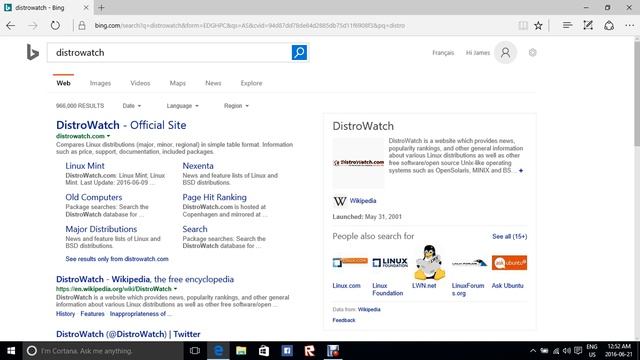The height and width of the screenshot is (360, 640).
Task: Click See all (15+) link
Action: click(x=509, y=236)
